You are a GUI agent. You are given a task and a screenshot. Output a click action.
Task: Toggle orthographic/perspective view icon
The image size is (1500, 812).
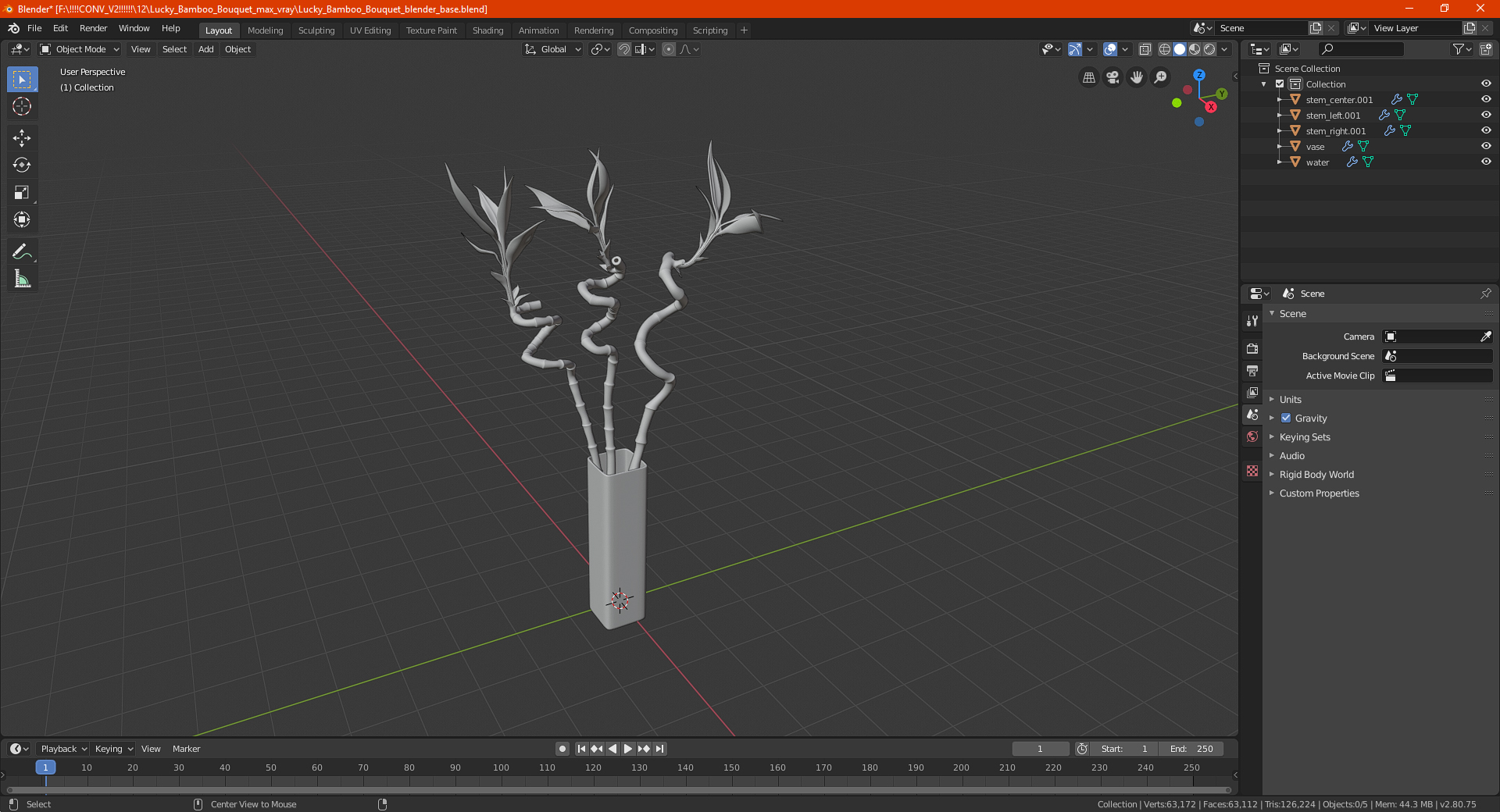click(x=1088, y=77)
